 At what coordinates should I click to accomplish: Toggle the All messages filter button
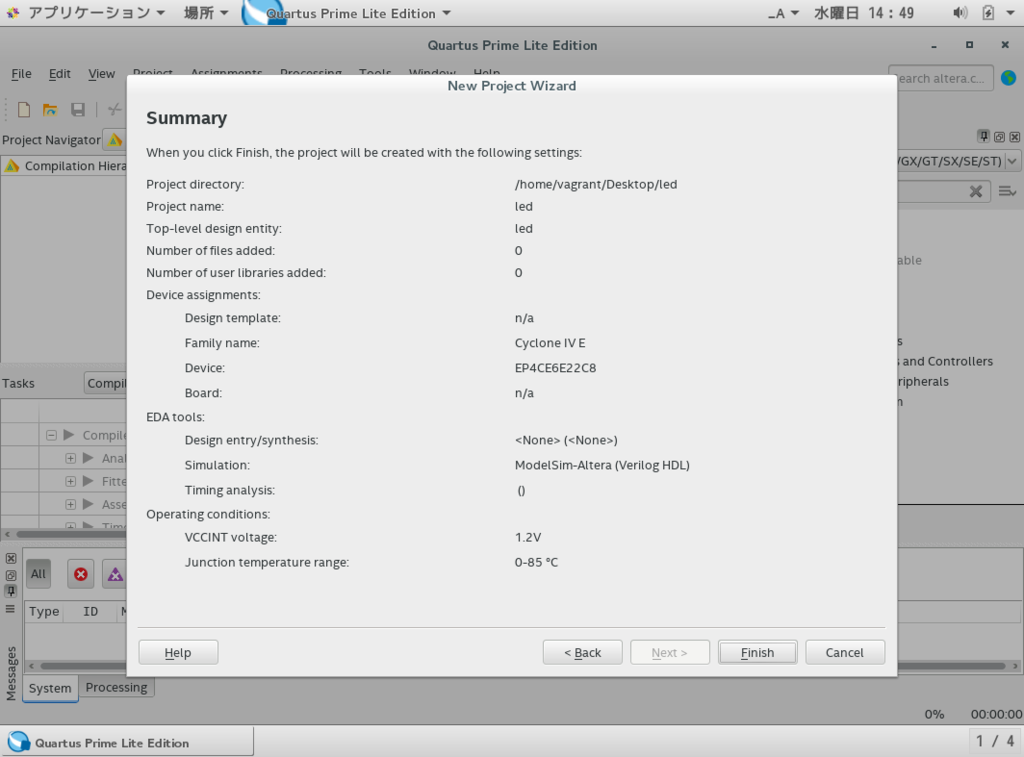pos(38,574)
